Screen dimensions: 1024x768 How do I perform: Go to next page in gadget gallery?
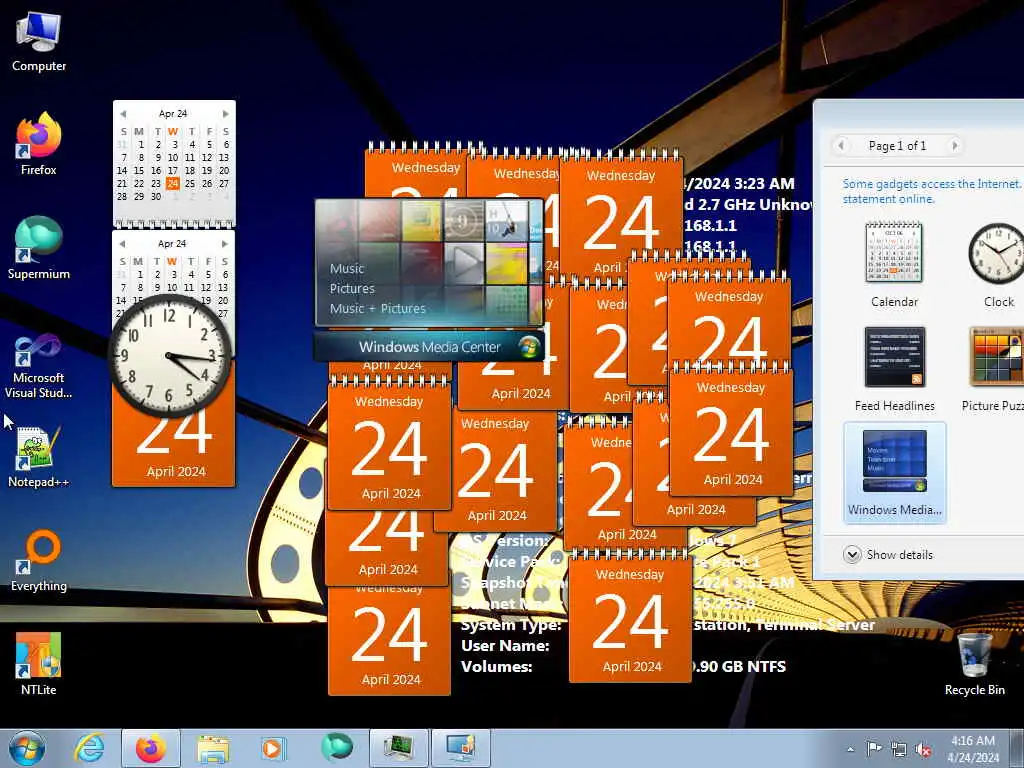tap(954, 146)
